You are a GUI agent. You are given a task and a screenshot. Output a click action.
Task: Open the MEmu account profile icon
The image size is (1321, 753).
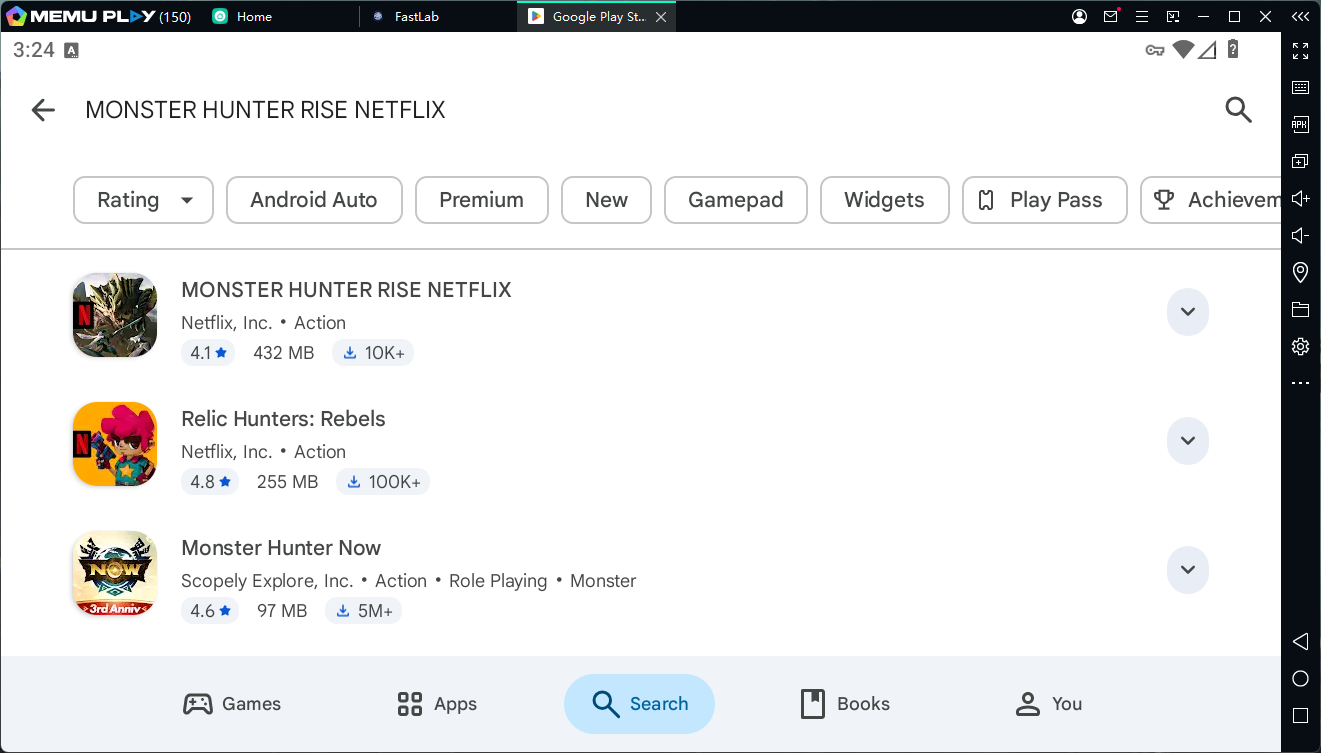pyautogui.click(x=1079, y=17)
